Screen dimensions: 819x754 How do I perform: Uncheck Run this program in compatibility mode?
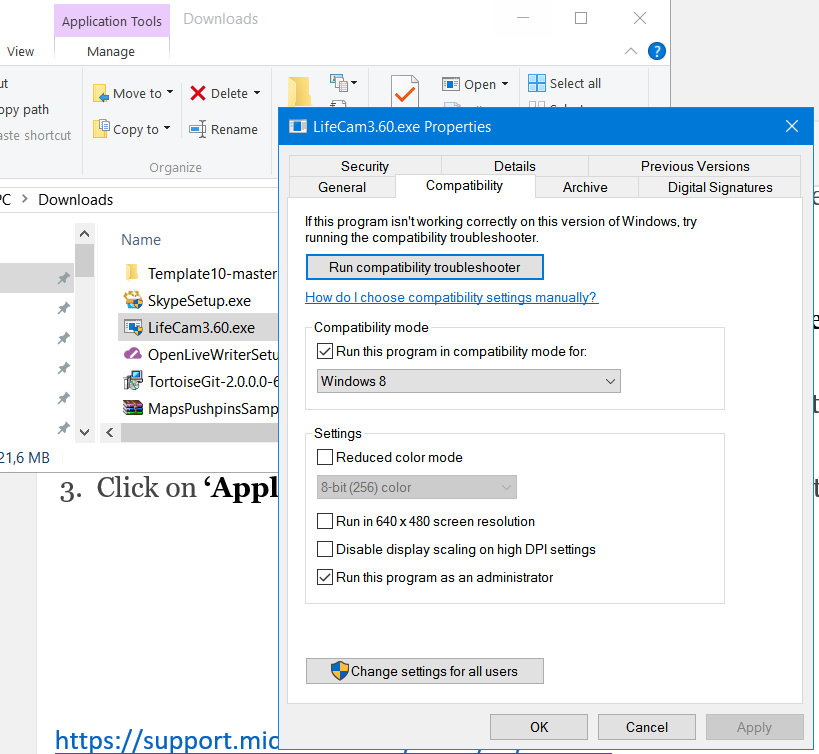point(324,351)
